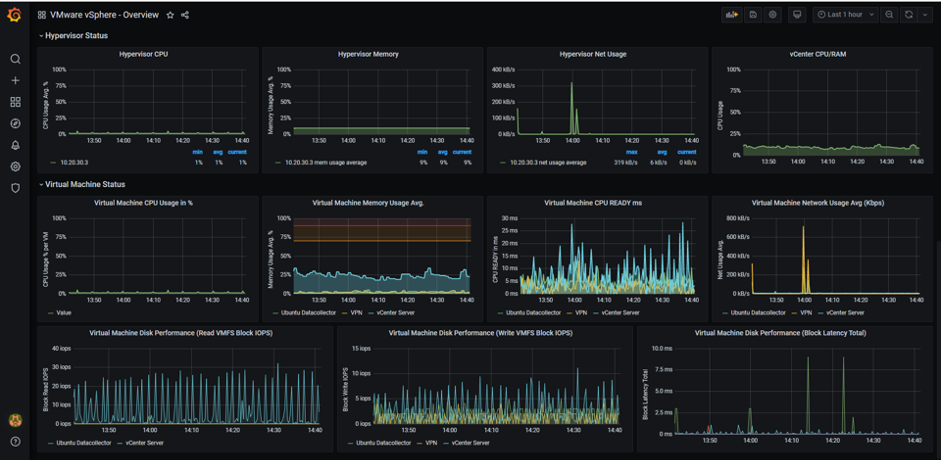Viewport: 941px width, 460px height.
Task: Open the Explore compass icon
Action: 16,124
